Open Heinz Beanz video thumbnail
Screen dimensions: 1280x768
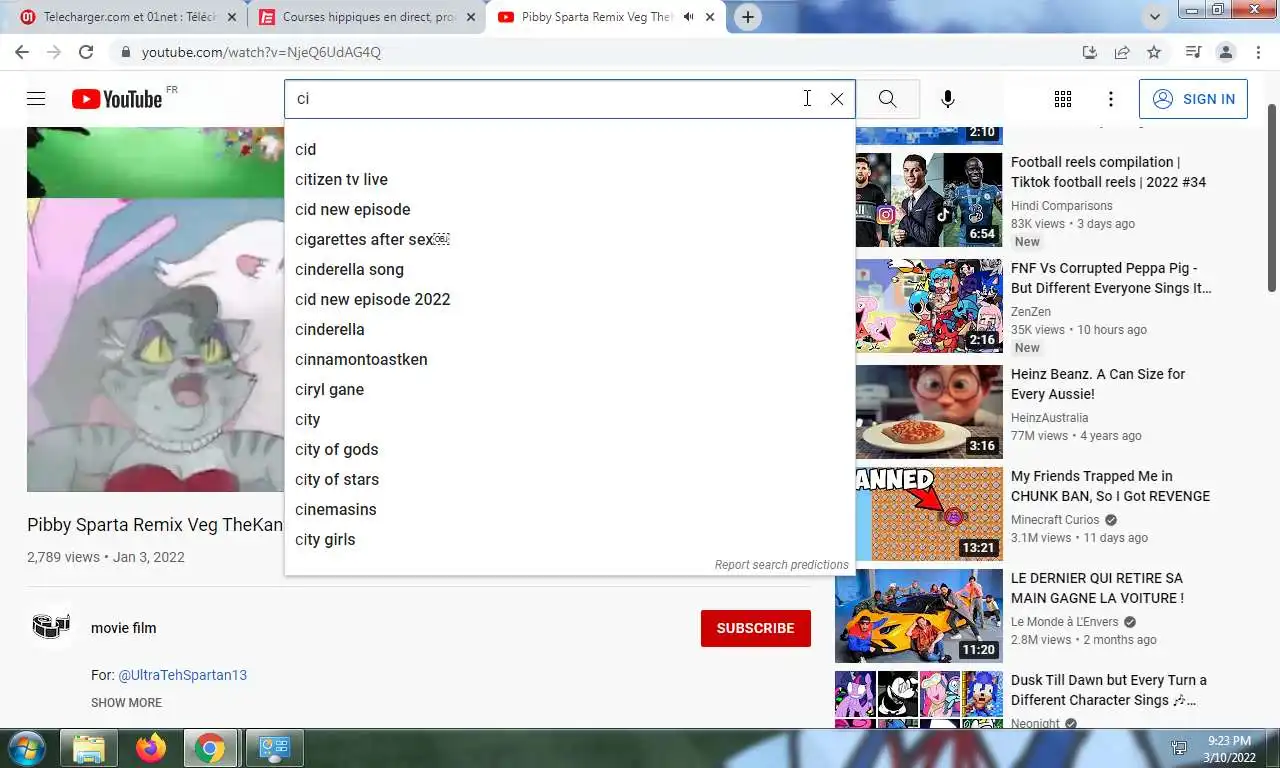(929, 412)
